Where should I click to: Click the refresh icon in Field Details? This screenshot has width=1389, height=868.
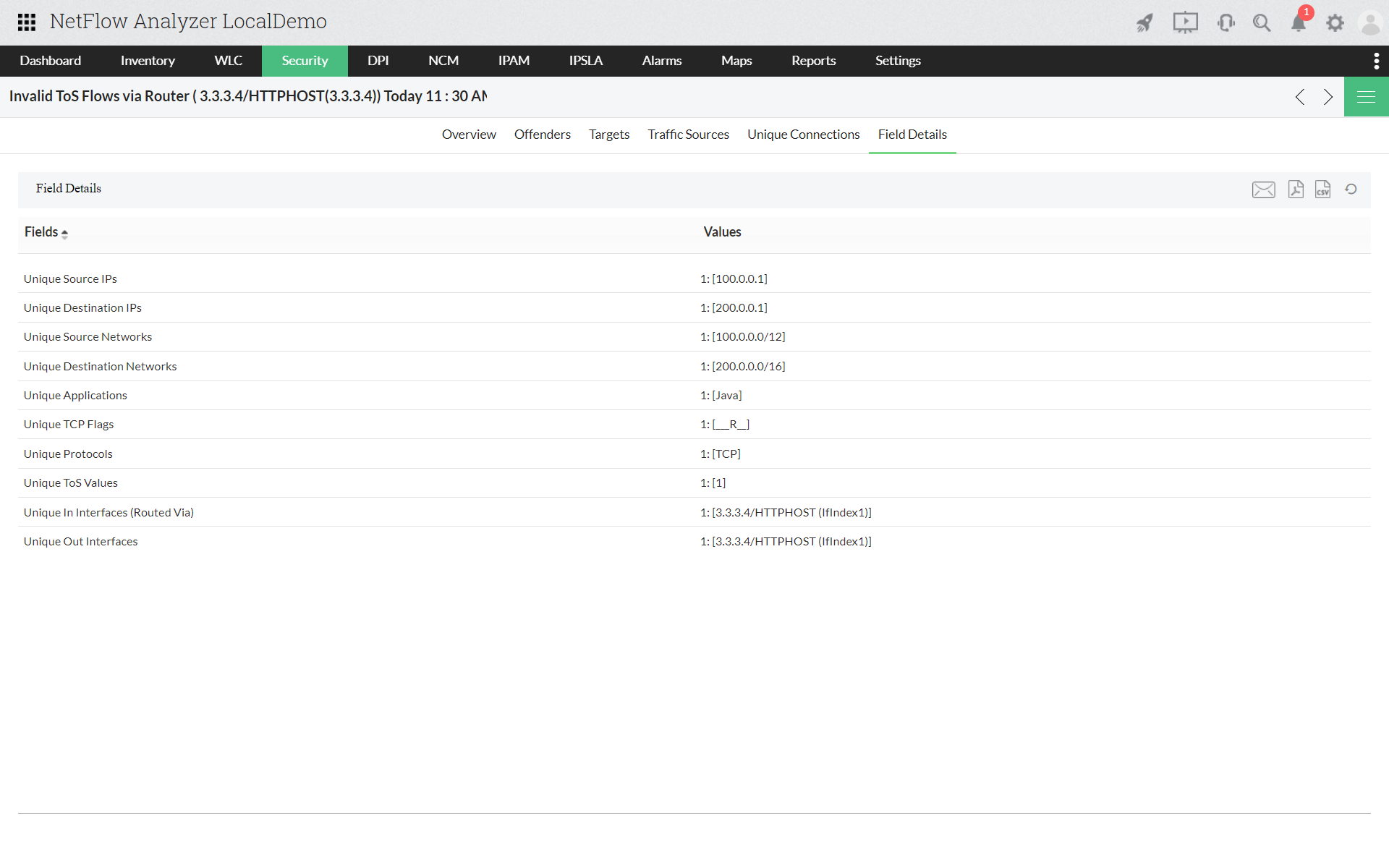coord(1351,188)
